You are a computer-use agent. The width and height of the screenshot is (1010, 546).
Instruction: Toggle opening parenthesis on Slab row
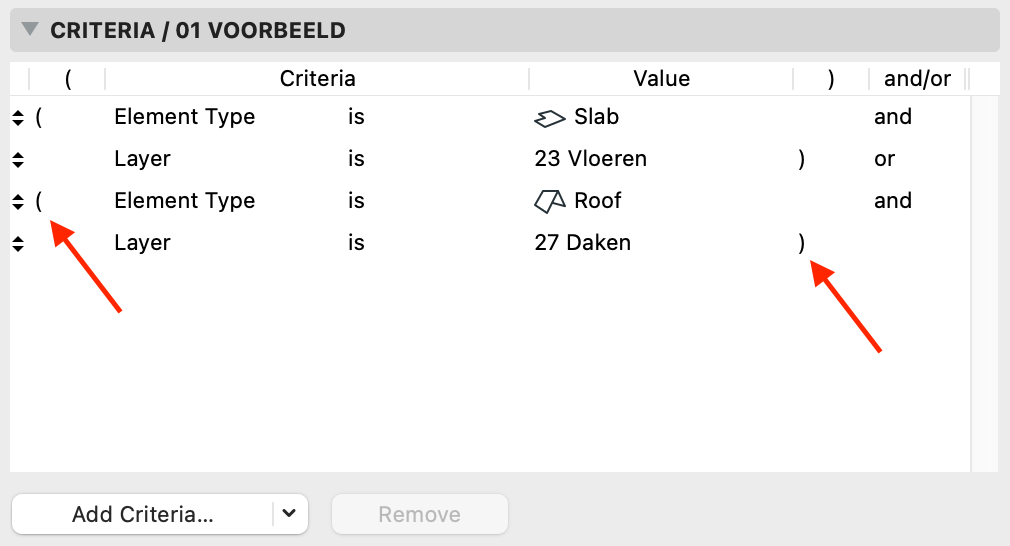(39, 117)
